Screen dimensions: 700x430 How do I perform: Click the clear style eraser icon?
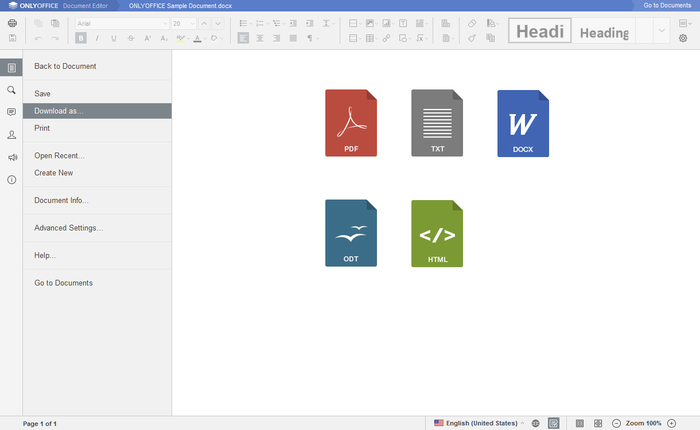click(472, 23)
